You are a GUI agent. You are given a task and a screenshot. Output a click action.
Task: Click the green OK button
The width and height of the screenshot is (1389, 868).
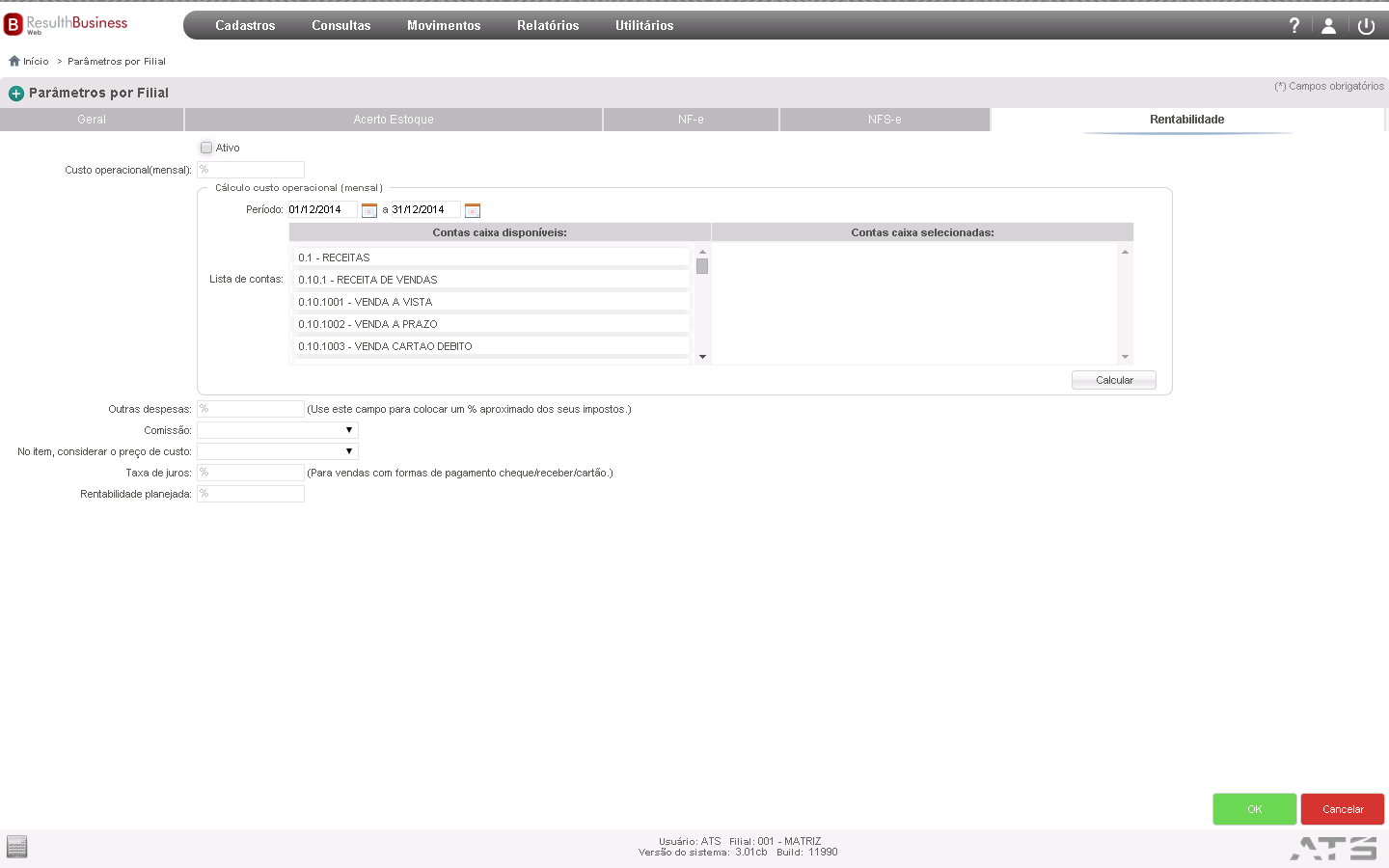1254,809
